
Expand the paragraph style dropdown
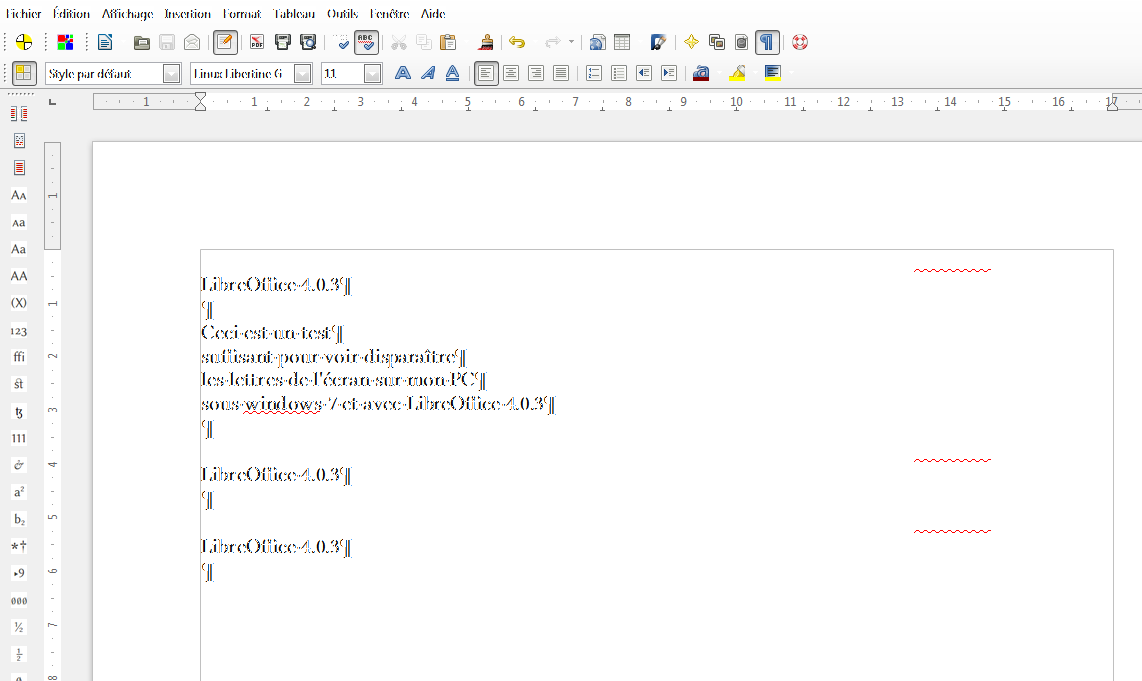pos(171,73)
